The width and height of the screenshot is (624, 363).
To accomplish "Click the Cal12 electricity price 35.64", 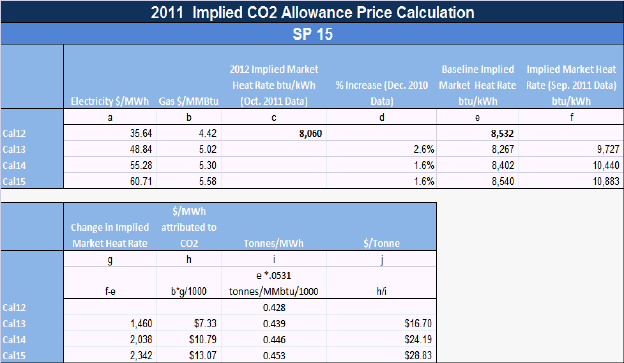I will (x=141, y=133).
